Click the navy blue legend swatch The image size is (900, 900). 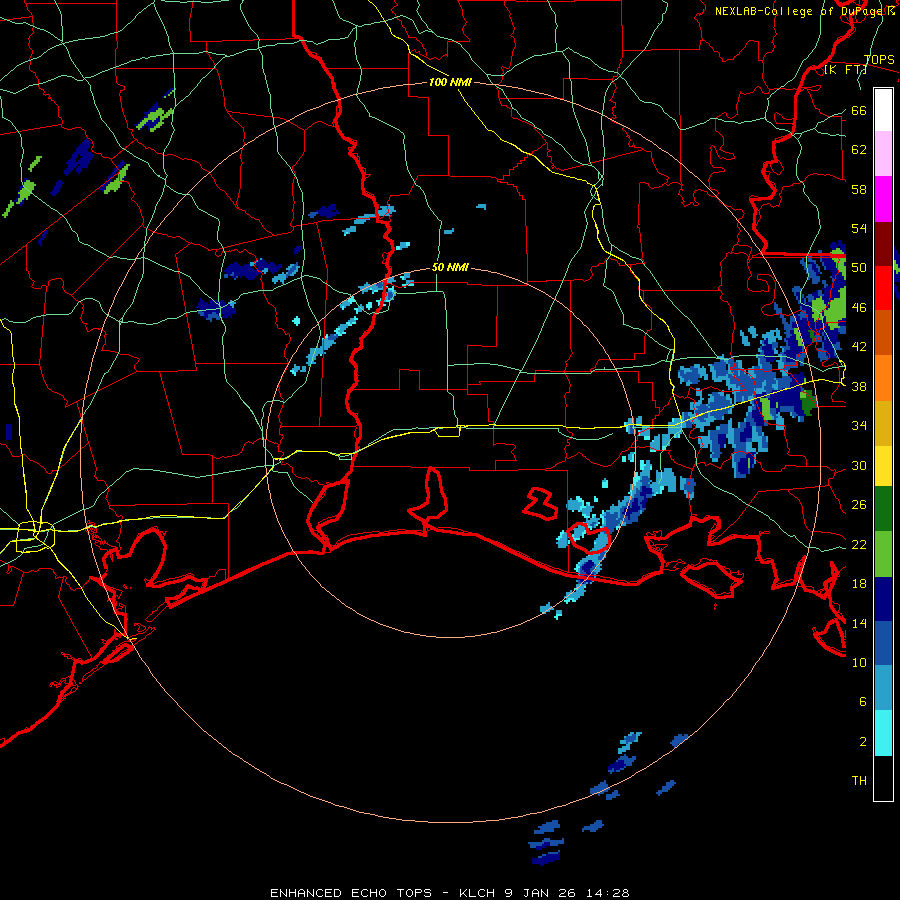(x=883, y=599)
